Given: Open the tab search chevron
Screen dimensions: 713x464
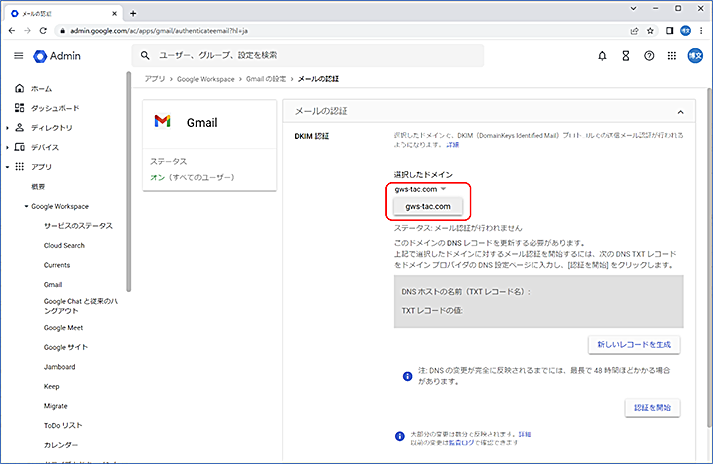Looking at the screenshot, I should click(633, 8).
